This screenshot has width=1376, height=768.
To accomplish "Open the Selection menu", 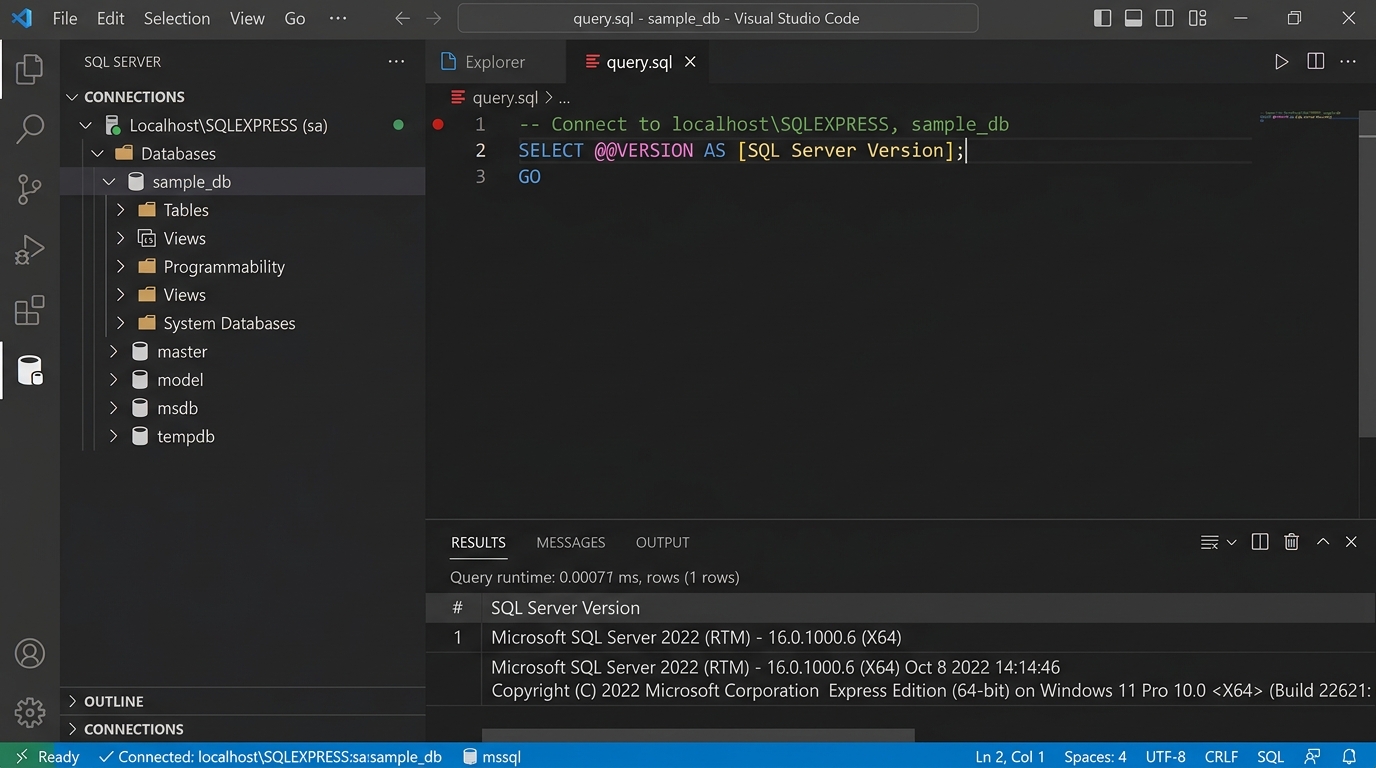I will tap(177, 18).
